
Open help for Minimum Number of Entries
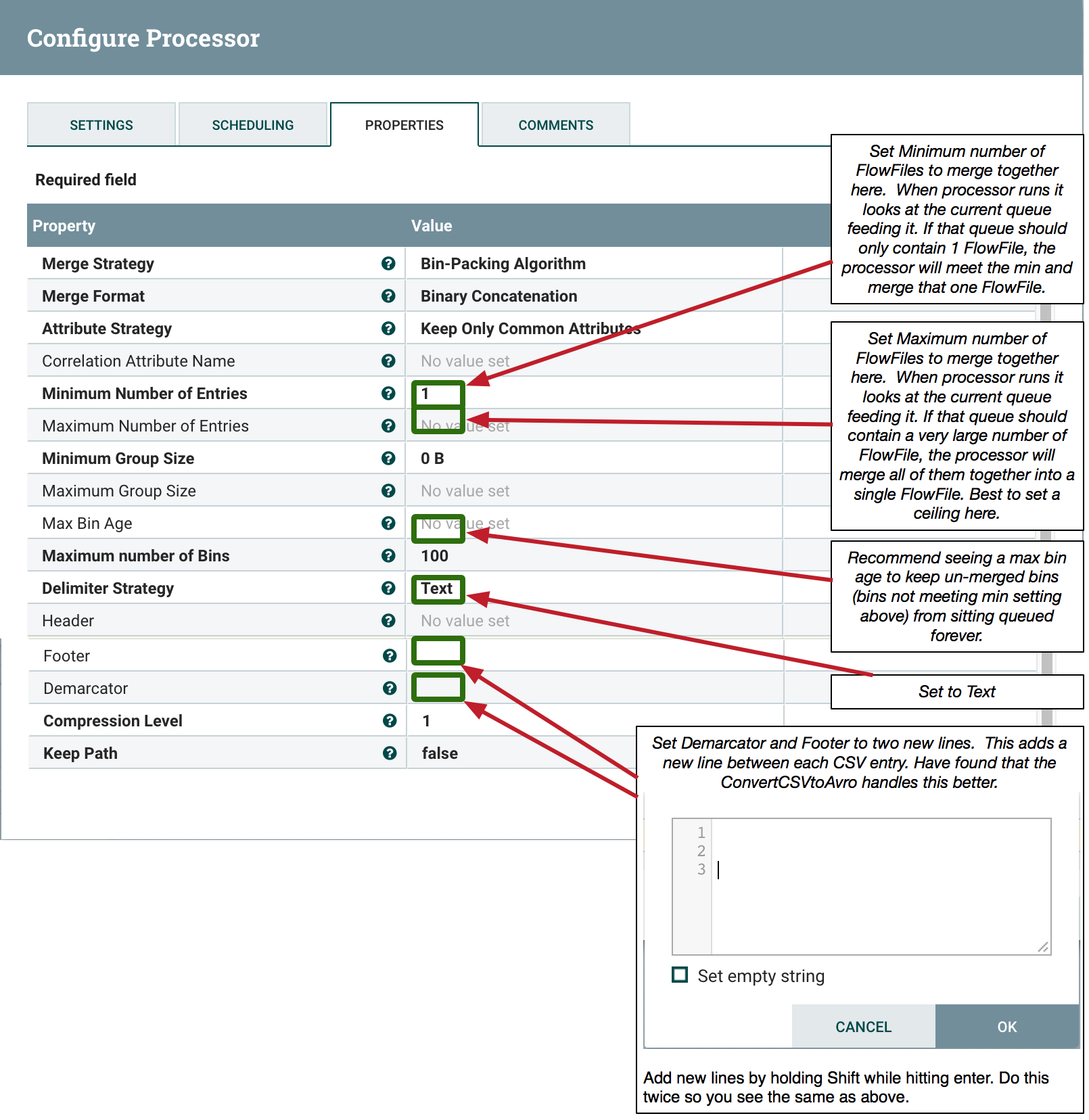388,393
